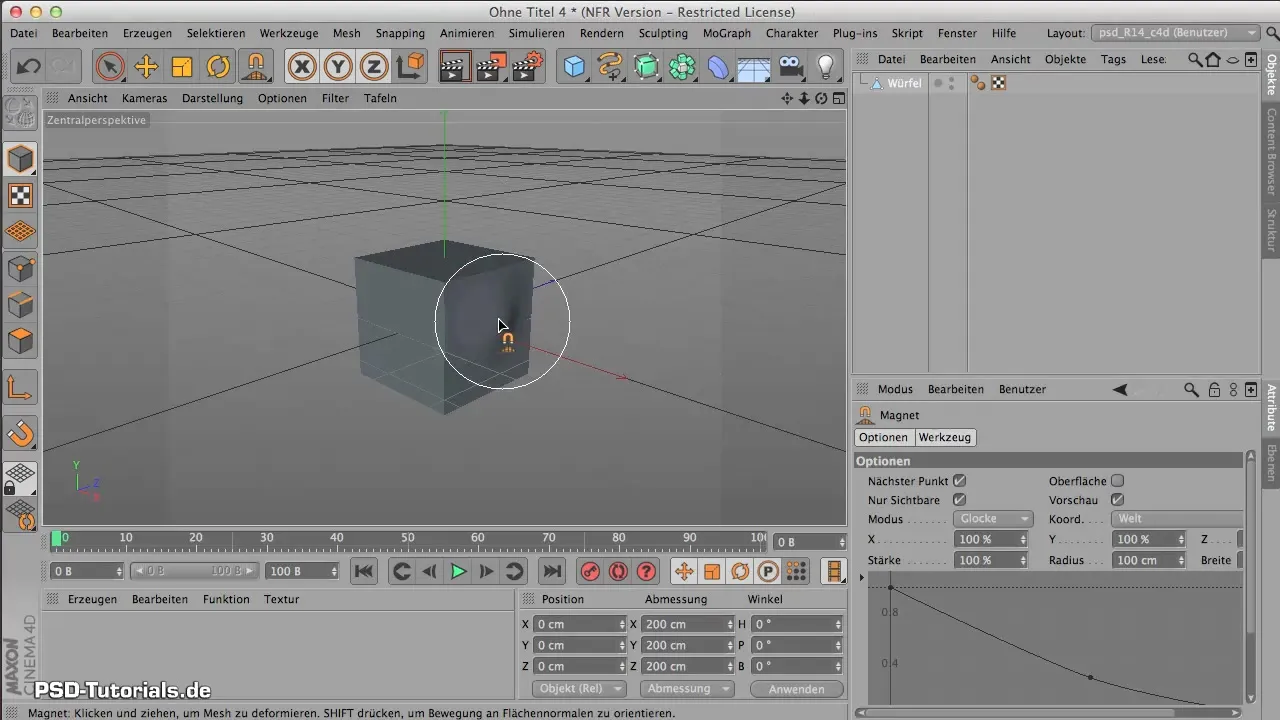This screenshot has height=720, width=1280.
Task: Open Objekt (Rel) dropdown
Action: coord(581,689)
